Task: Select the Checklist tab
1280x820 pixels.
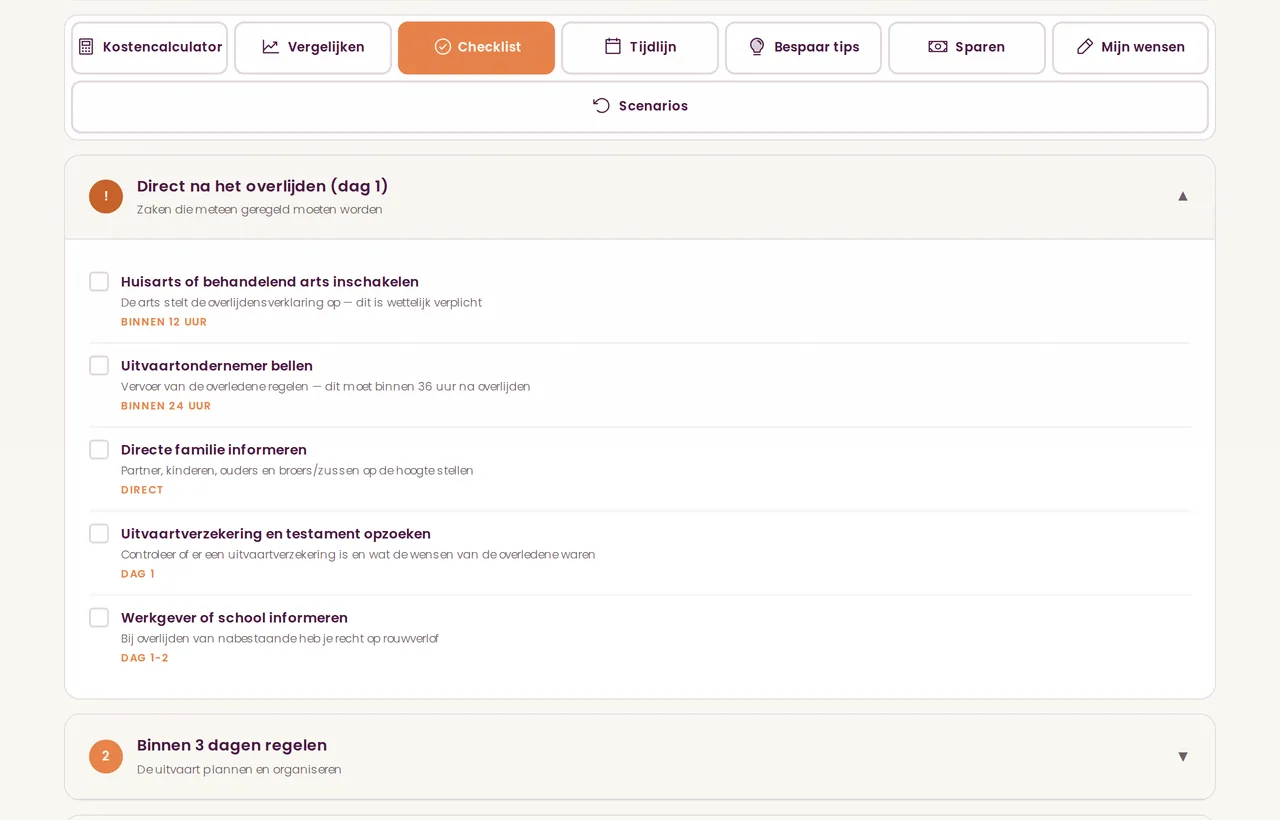Action: [476, 48]
